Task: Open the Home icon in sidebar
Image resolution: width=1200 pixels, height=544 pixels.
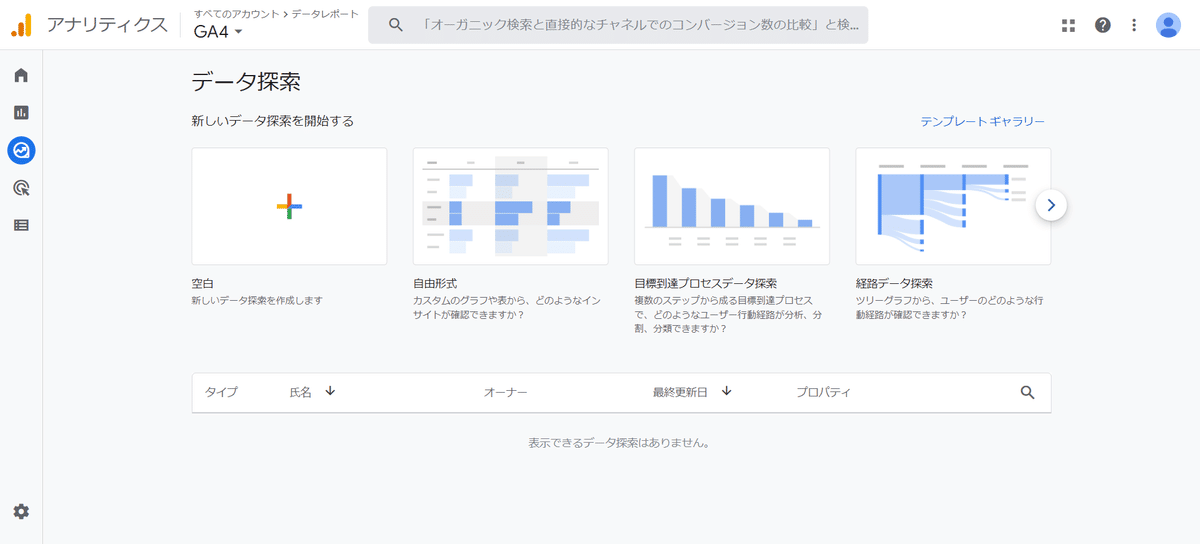Action: 21,75
